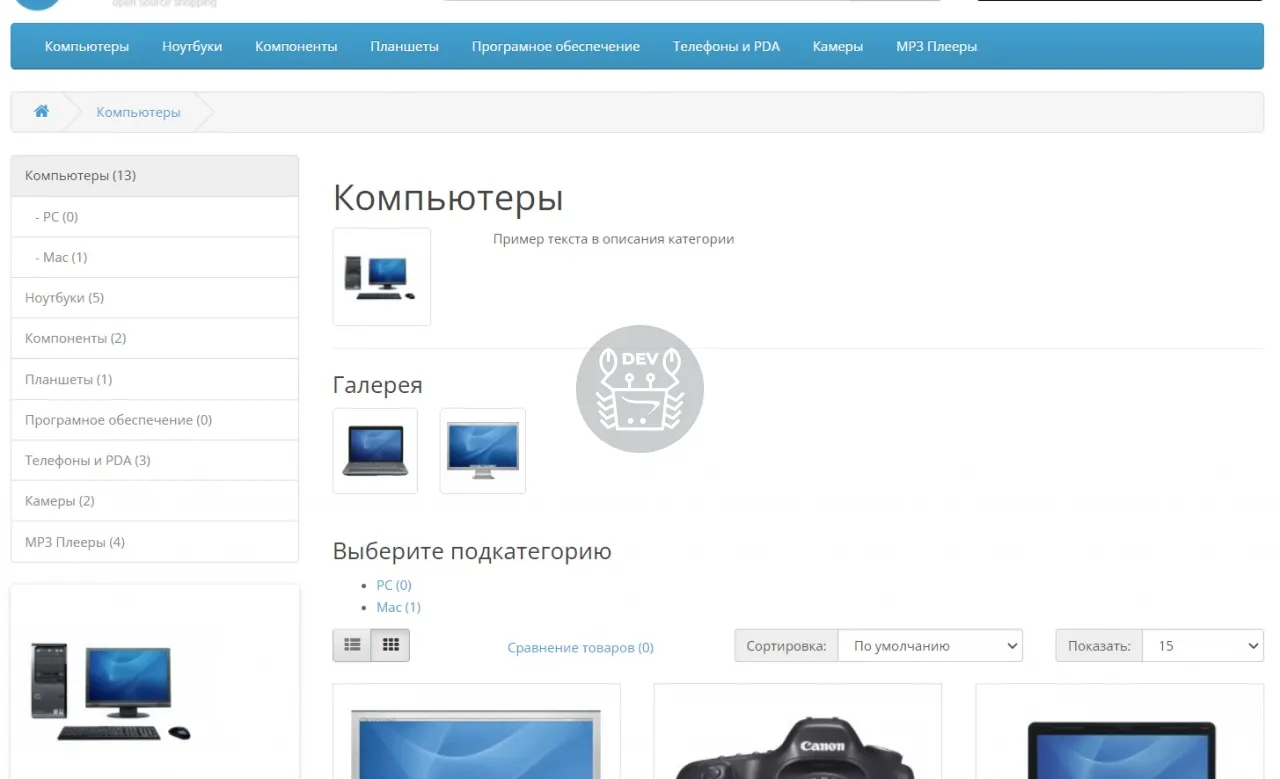Select Програмное обеспечение (0) in sidebar
The height and width of the screenshot is (779, 1280).
(x=155, y=420)
